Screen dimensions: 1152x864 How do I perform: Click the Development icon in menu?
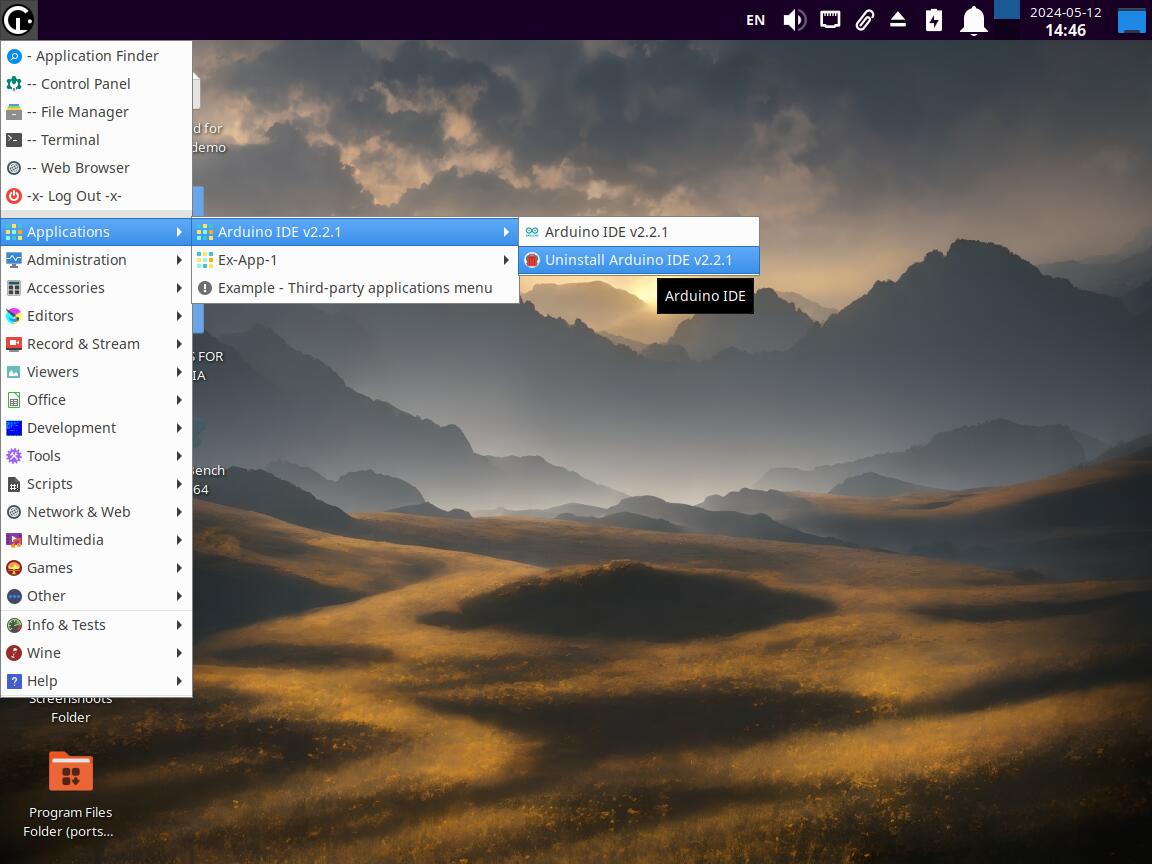coord(14,428)
